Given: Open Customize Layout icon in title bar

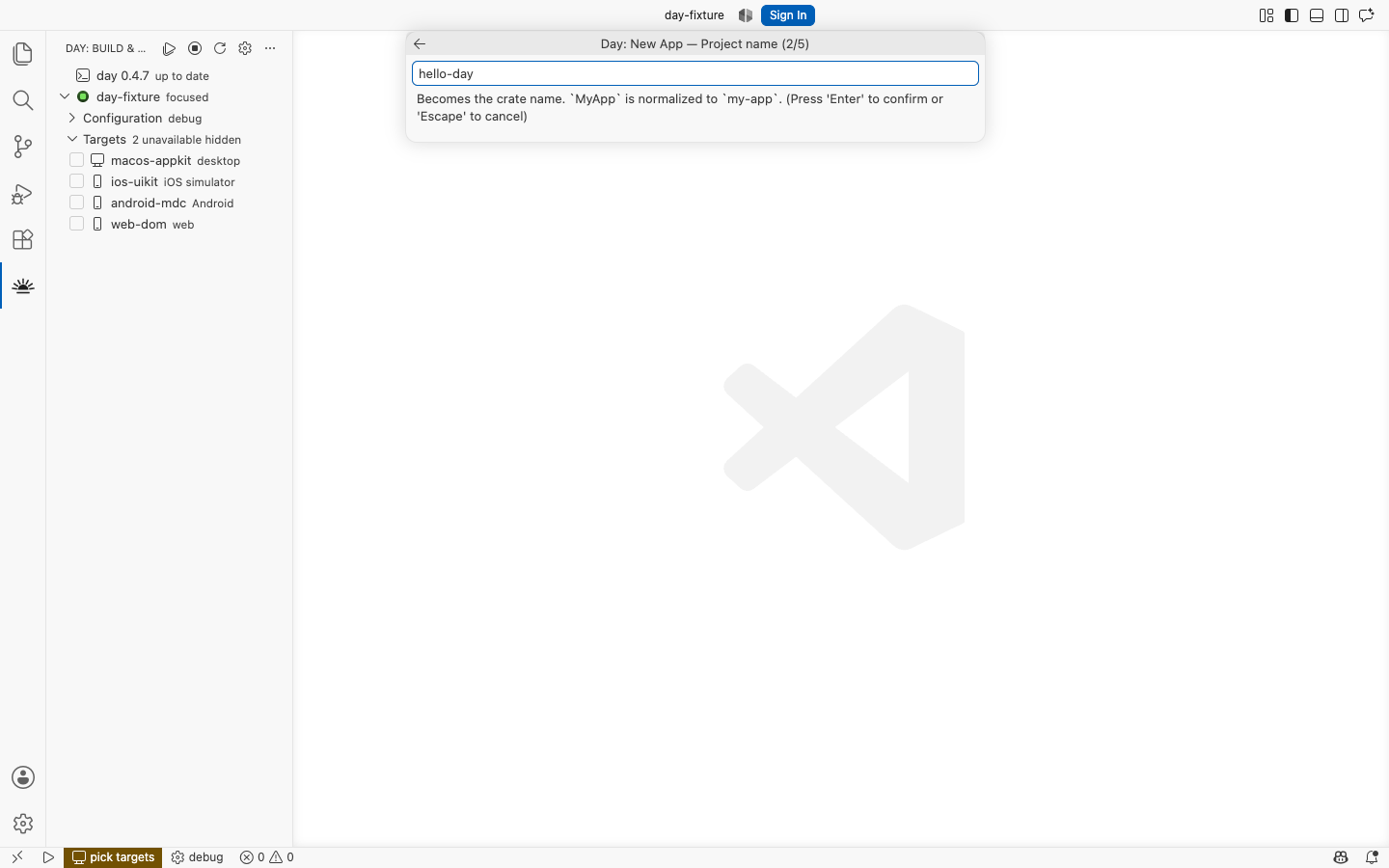Looking at the screenshot, I should [x=1266, y=15].
